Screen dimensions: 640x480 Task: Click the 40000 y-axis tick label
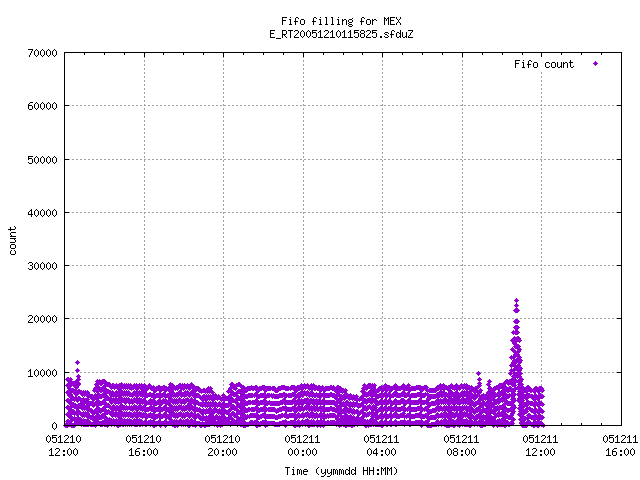pyautogui.click(x=42, y=213)
